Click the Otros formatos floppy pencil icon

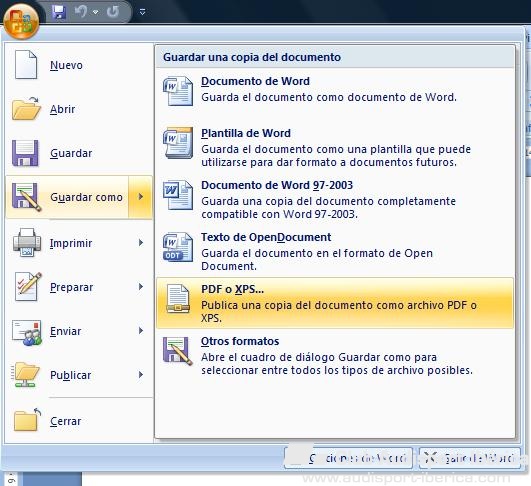[178, 351]
